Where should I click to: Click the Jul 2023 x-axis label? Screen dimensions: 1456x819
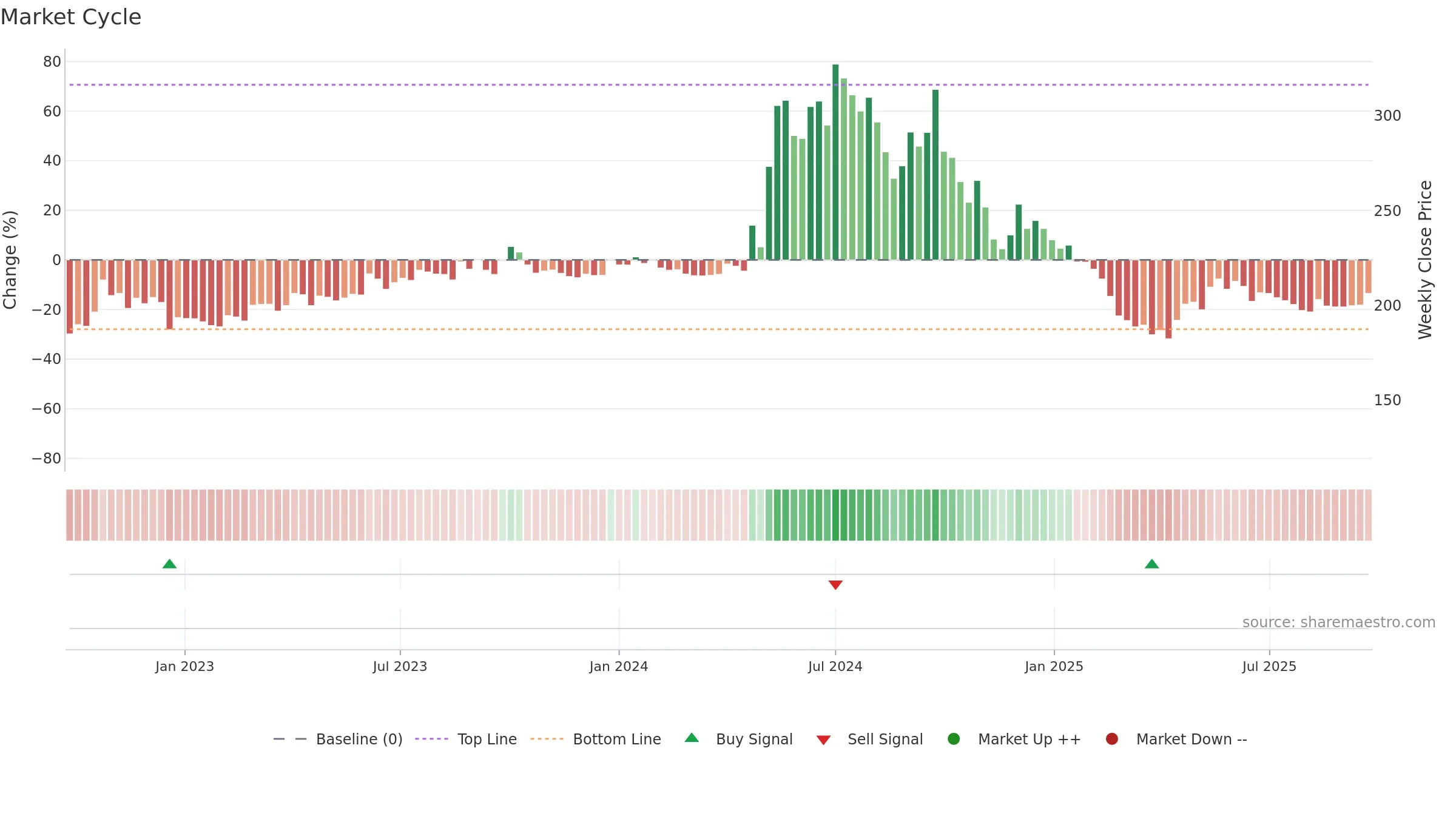tap(400, 666)
